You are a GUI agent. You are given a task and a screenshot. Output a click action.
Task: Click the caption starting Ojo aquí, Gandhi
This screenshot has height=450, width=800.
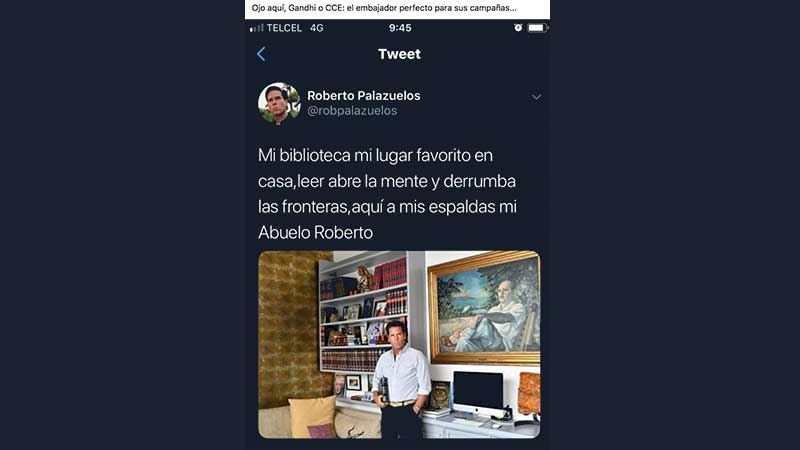(x=384, y=8)
